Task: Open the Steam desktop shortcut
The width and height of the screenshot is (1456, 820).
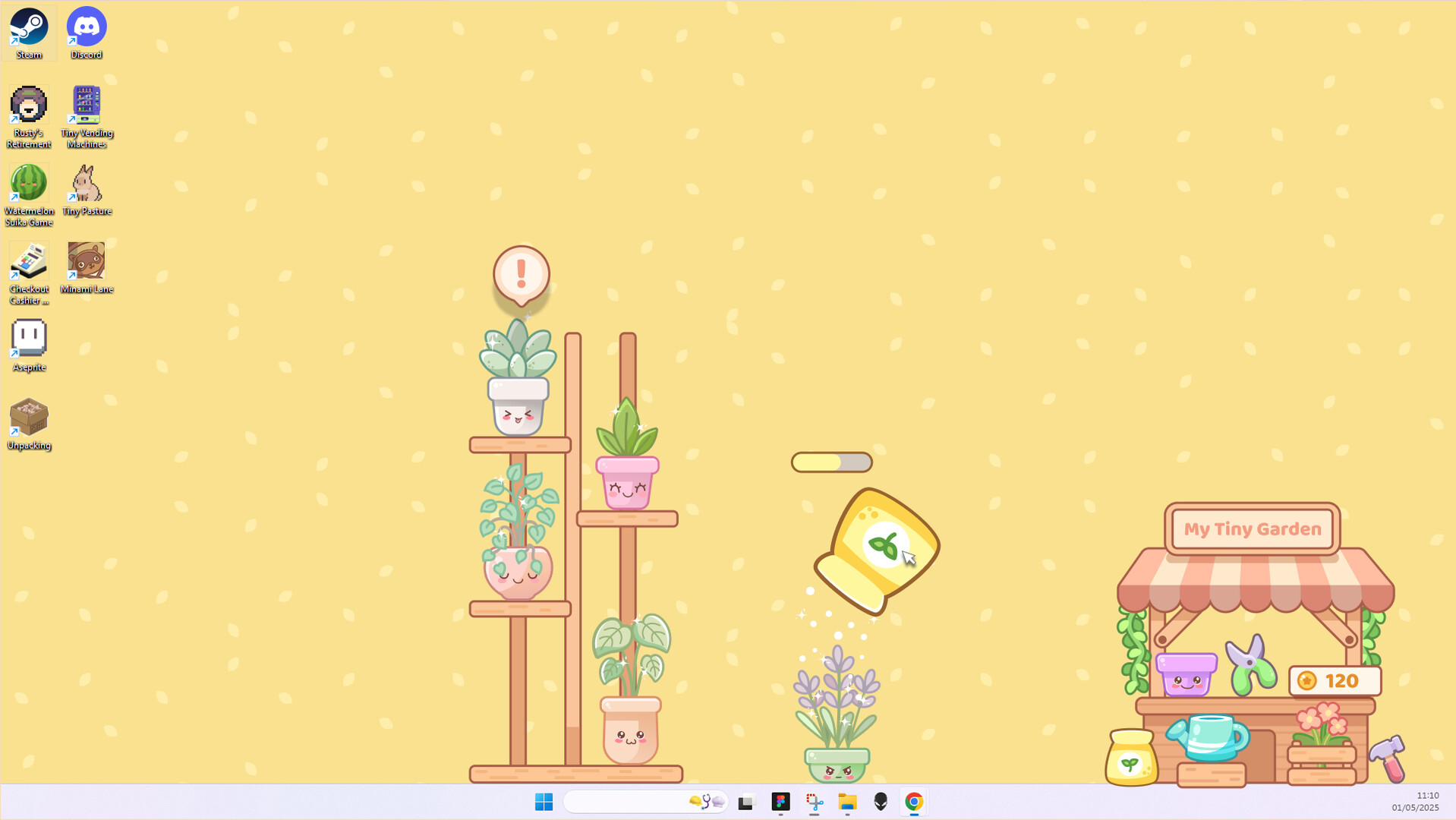Action: pyautogui.click(x=29, y=33)
